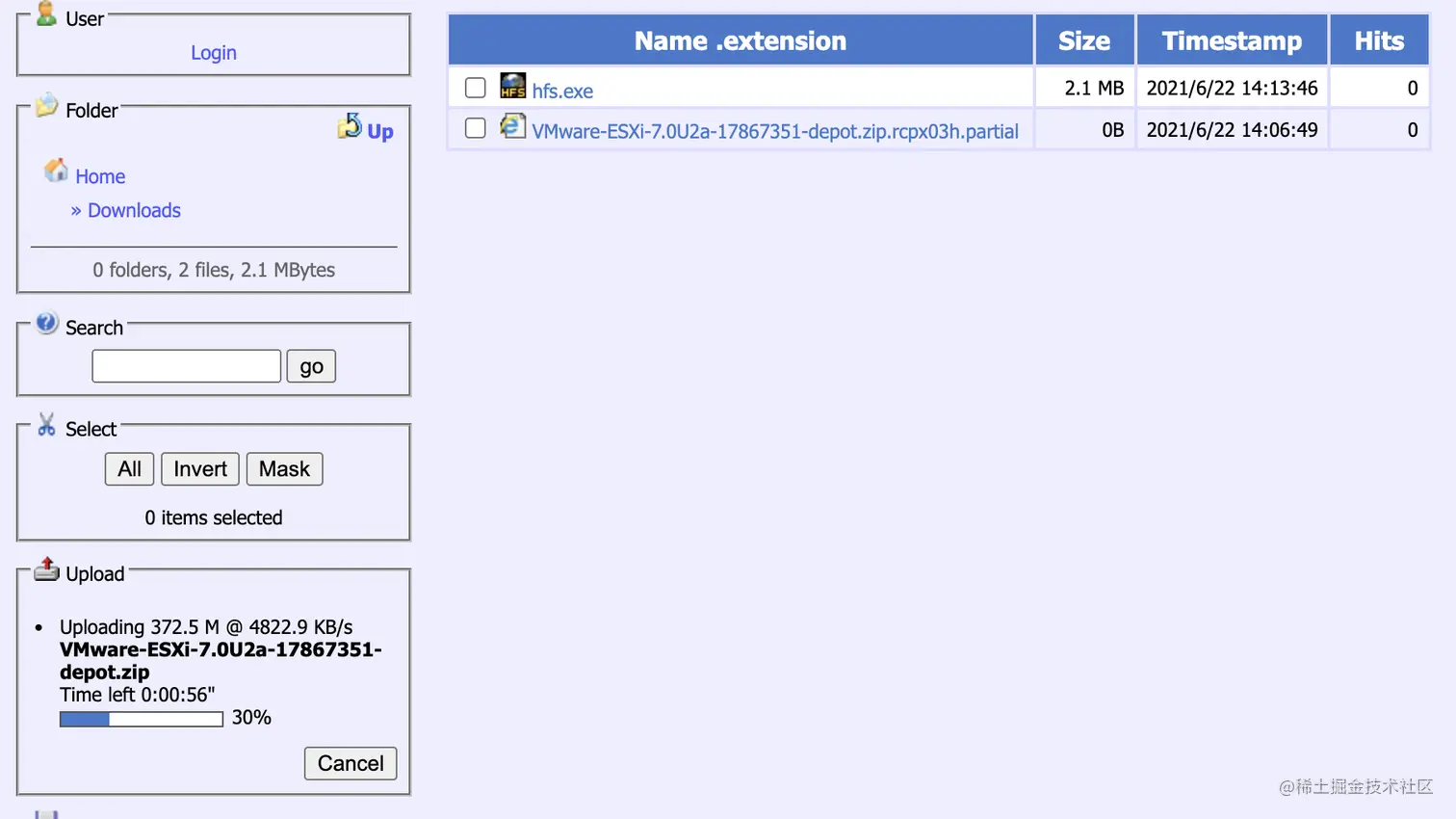Click 'Time left 0:00:56' text
1456x819 pixels.
[x=138, y=695]
